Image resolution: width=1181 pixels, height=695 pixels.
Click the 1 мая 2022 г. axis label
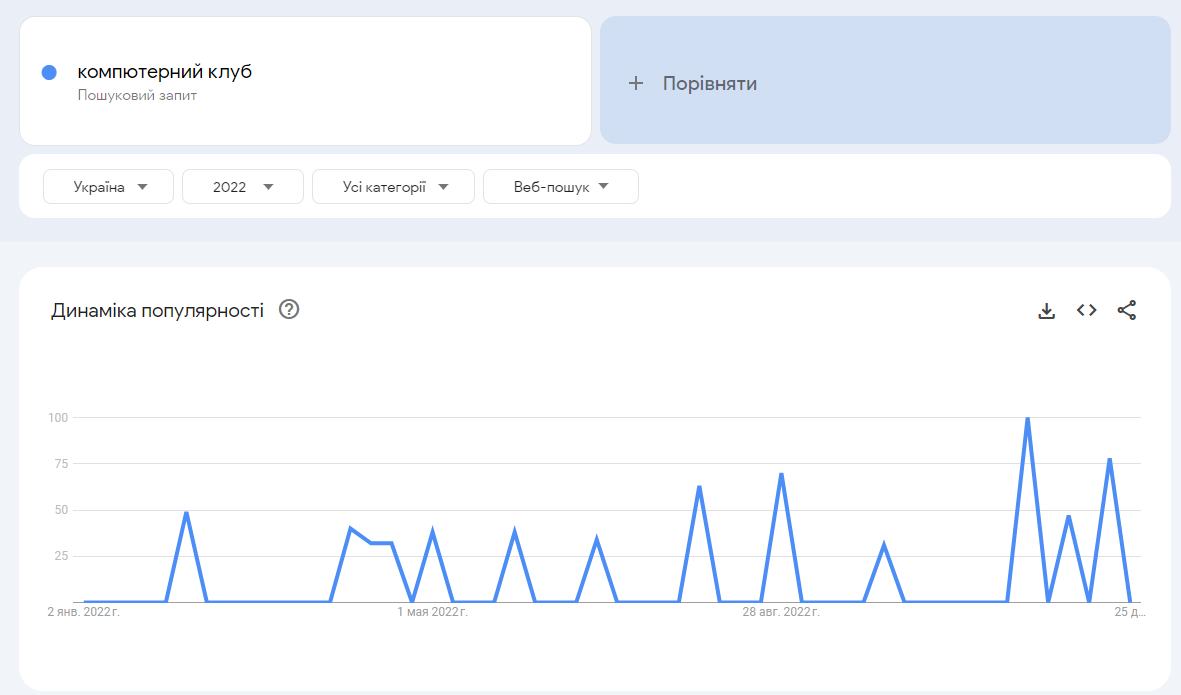432,612
